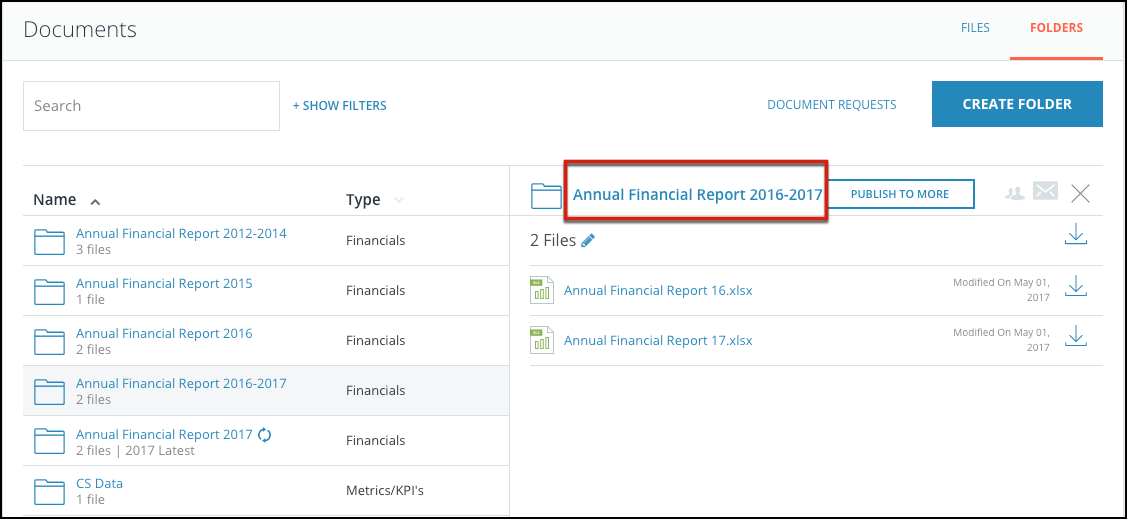The height and width of the screenshot is (519, 1127).
Task: Sort by Name column ascending arrow
Action: [95, 201]
